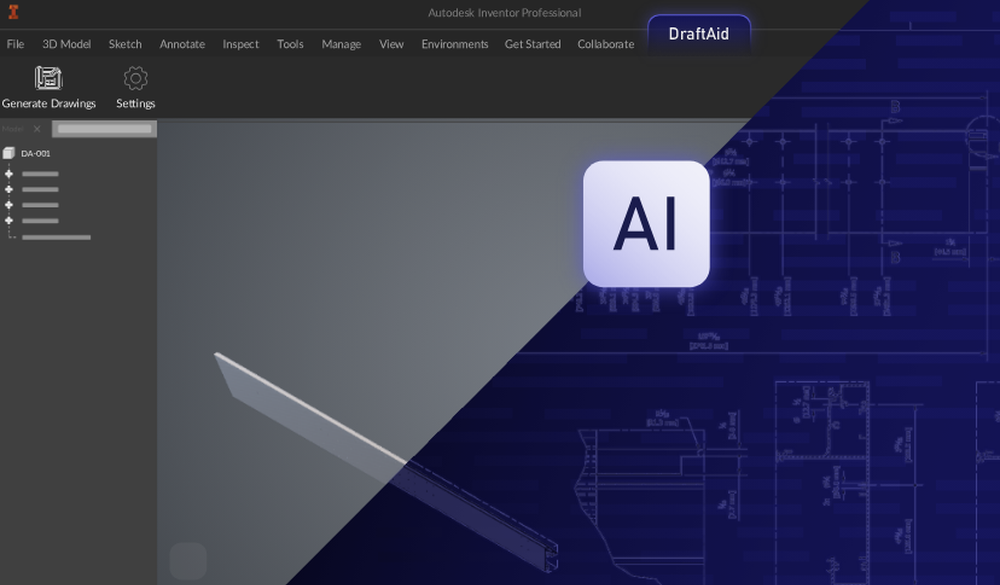This screenshot has height=585, width=1000.
Task: Click the rounded widget in viewport corner
Action: tap(188, 561)
